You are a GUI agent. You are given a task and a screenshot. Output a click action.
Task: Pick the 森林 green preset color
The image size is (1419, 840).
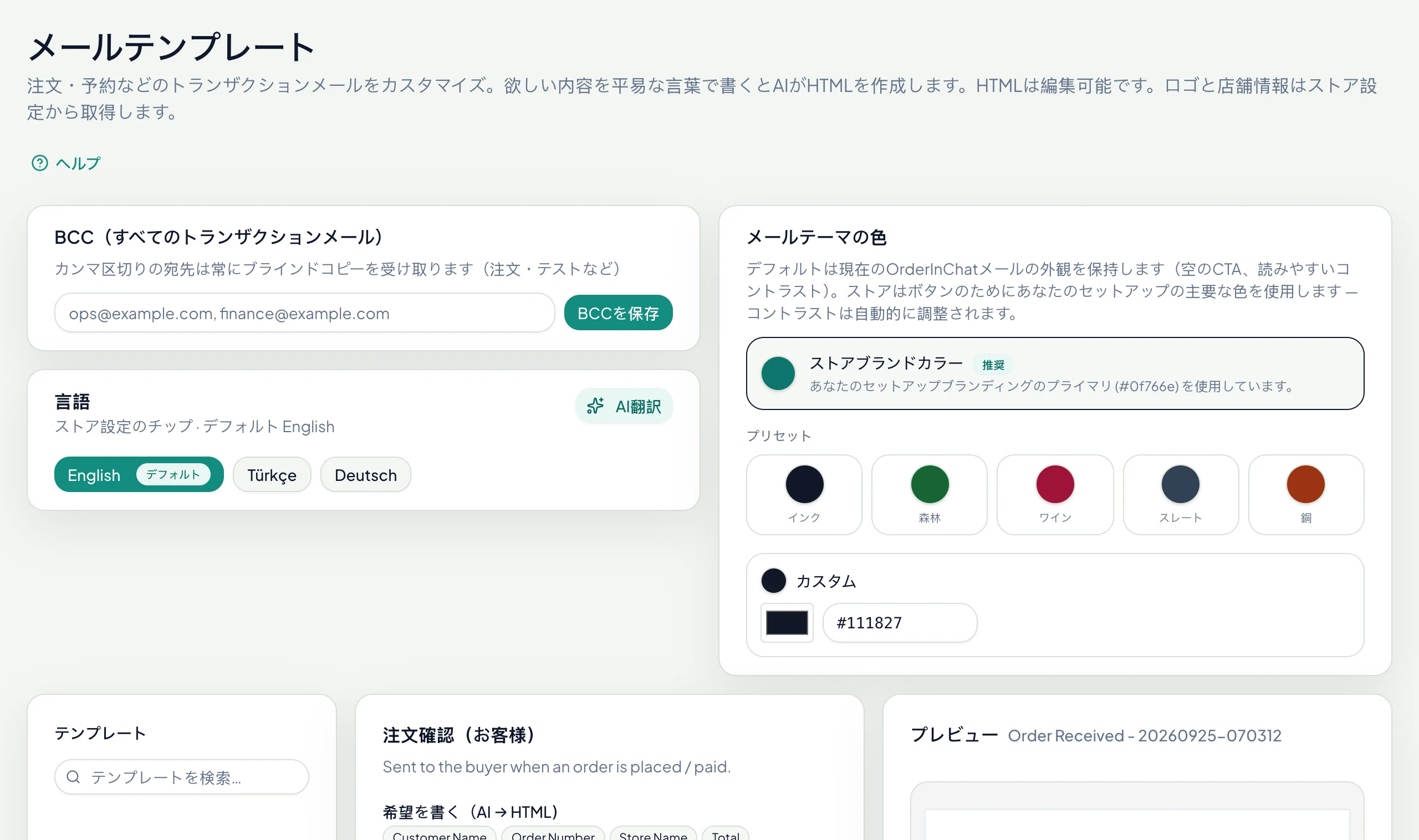tap(929, 495)
